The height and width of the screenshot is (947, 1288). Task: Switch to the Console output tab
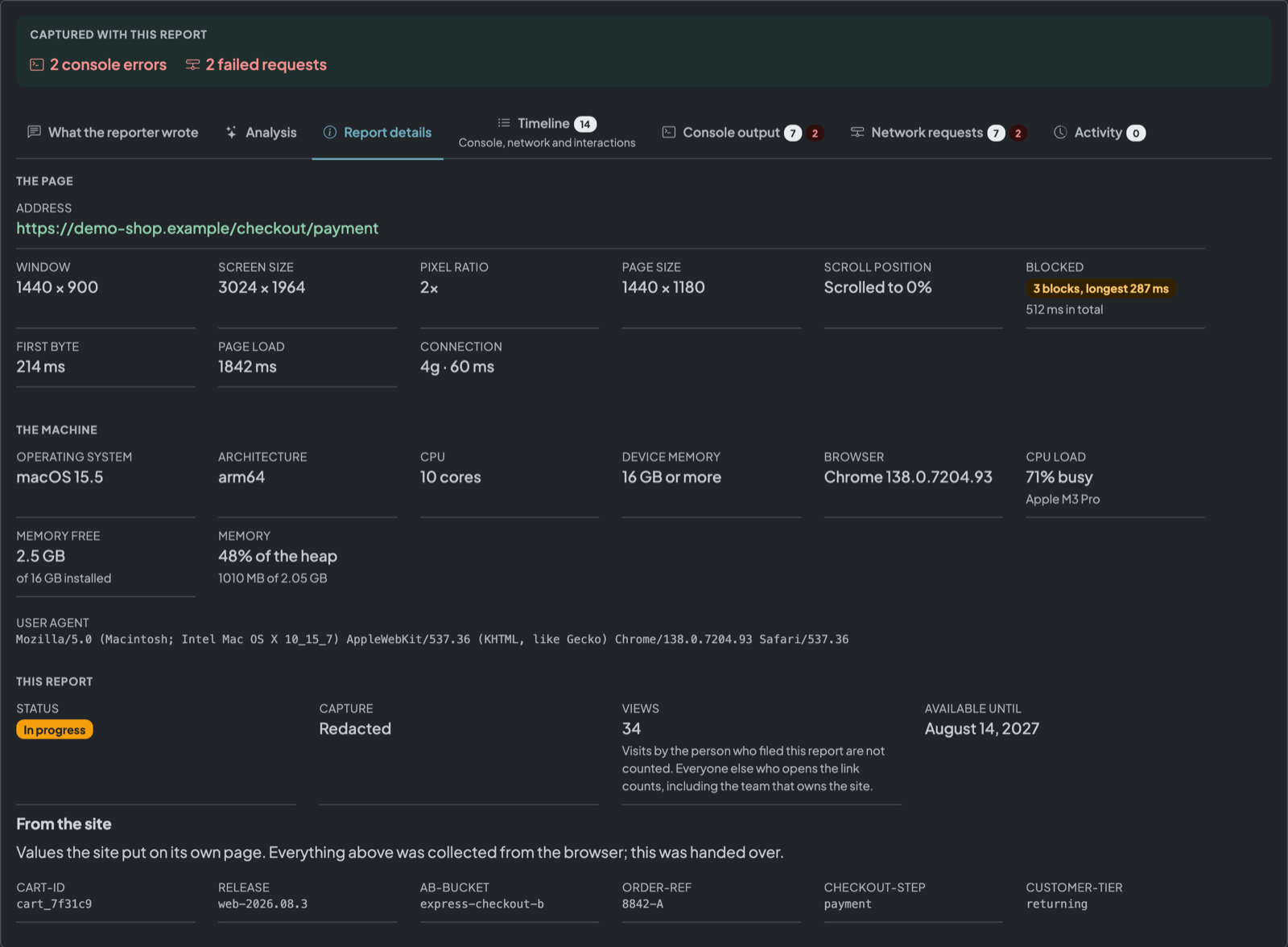coord(742,133)
